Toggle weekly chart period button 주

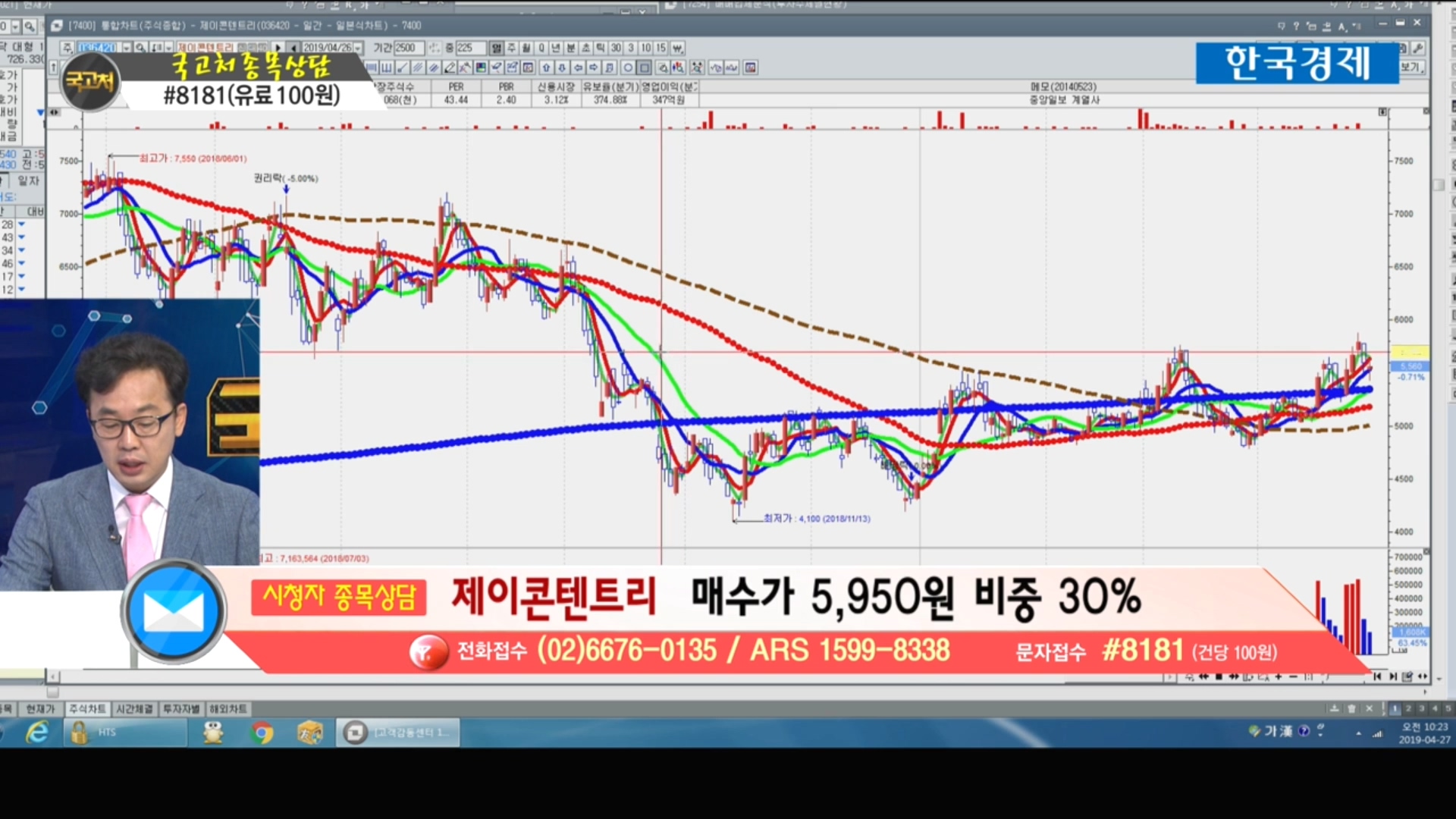coord(512,48)
